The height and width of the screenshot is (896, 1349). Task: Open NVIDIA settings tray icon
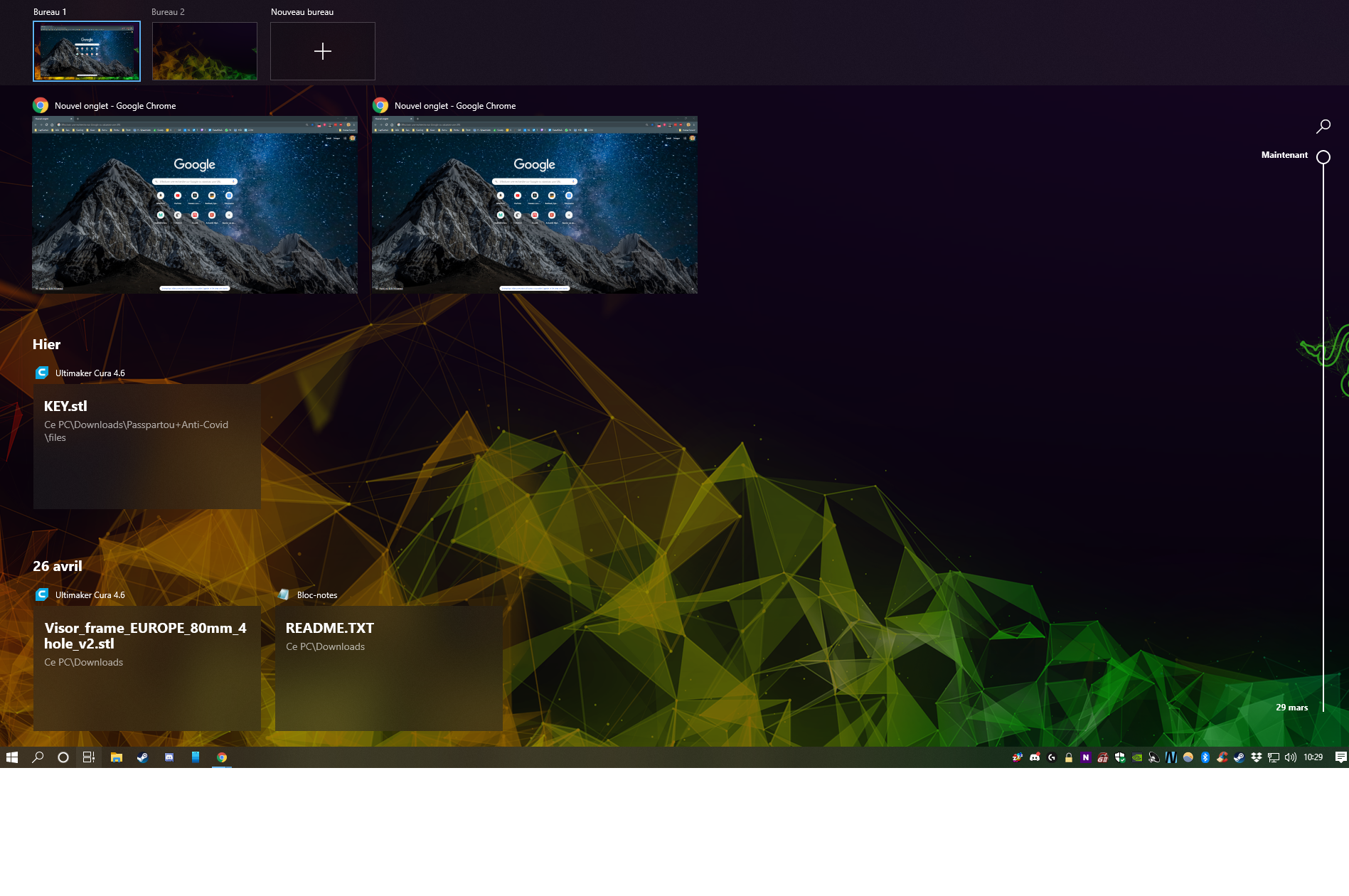[x=1137, y=757]
